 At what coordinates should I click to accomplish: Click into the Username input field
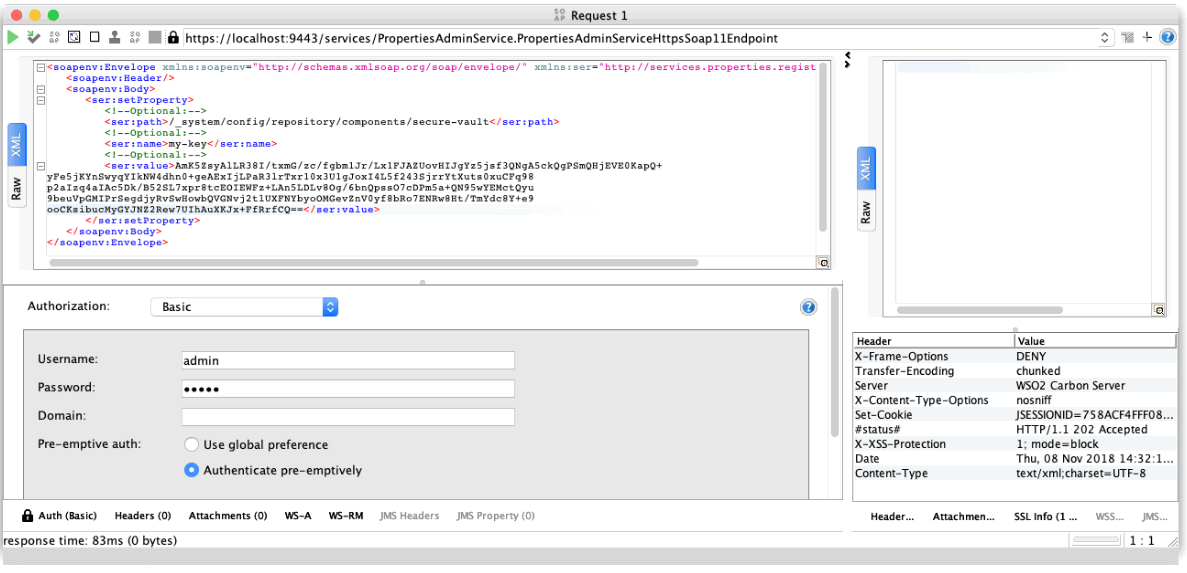click(x=347, y=360)
